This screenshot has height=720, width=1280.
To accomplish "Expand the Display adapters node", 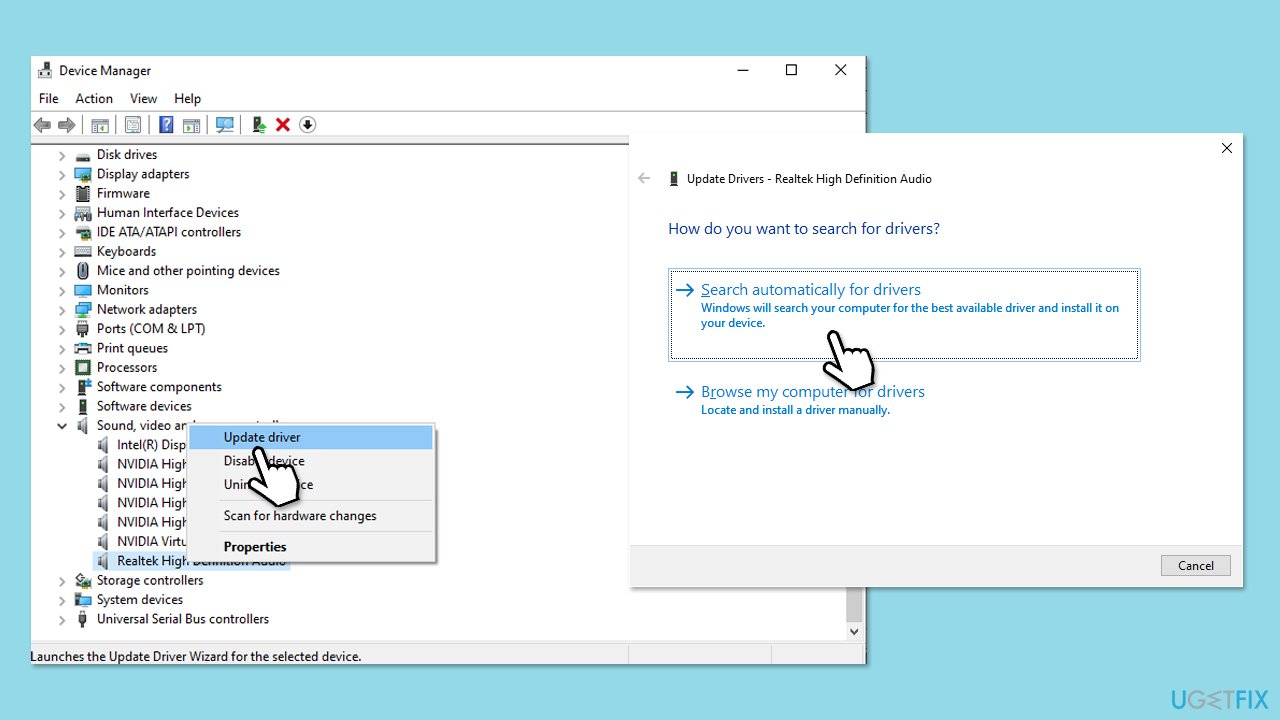I will point(62,174).
